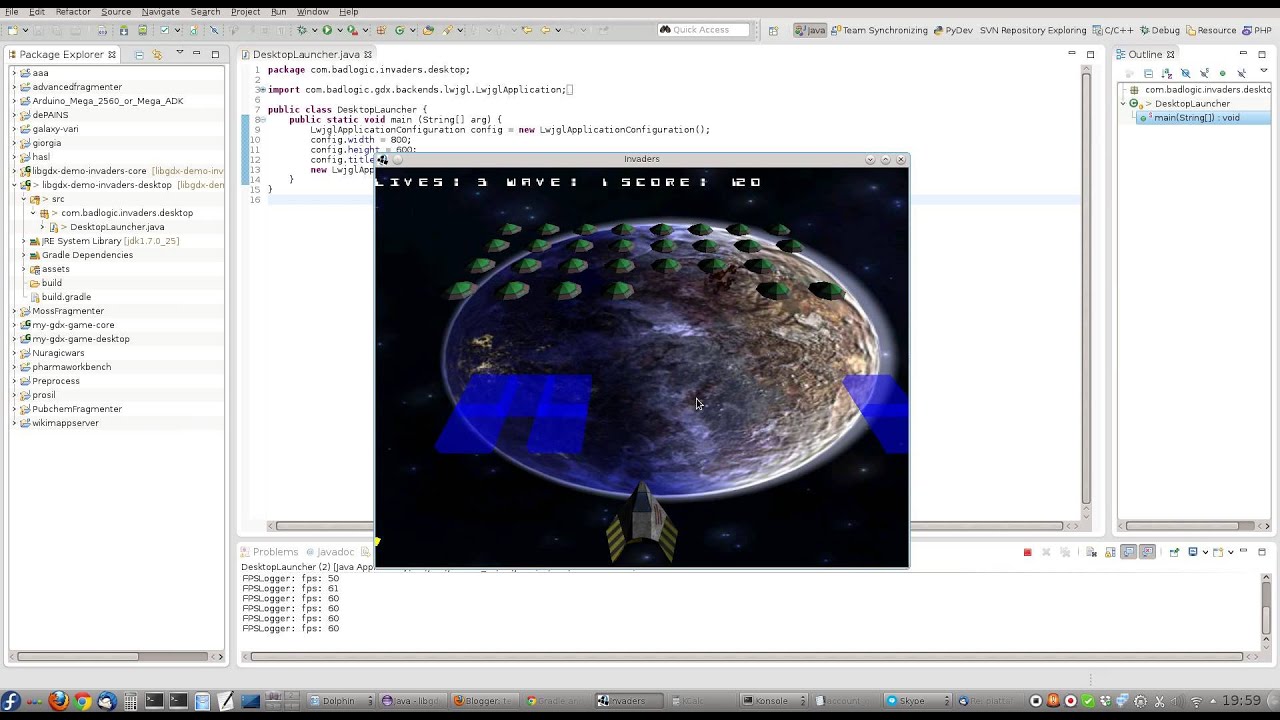Open the Run button dropdown arrow

click(x=338, y=30)
